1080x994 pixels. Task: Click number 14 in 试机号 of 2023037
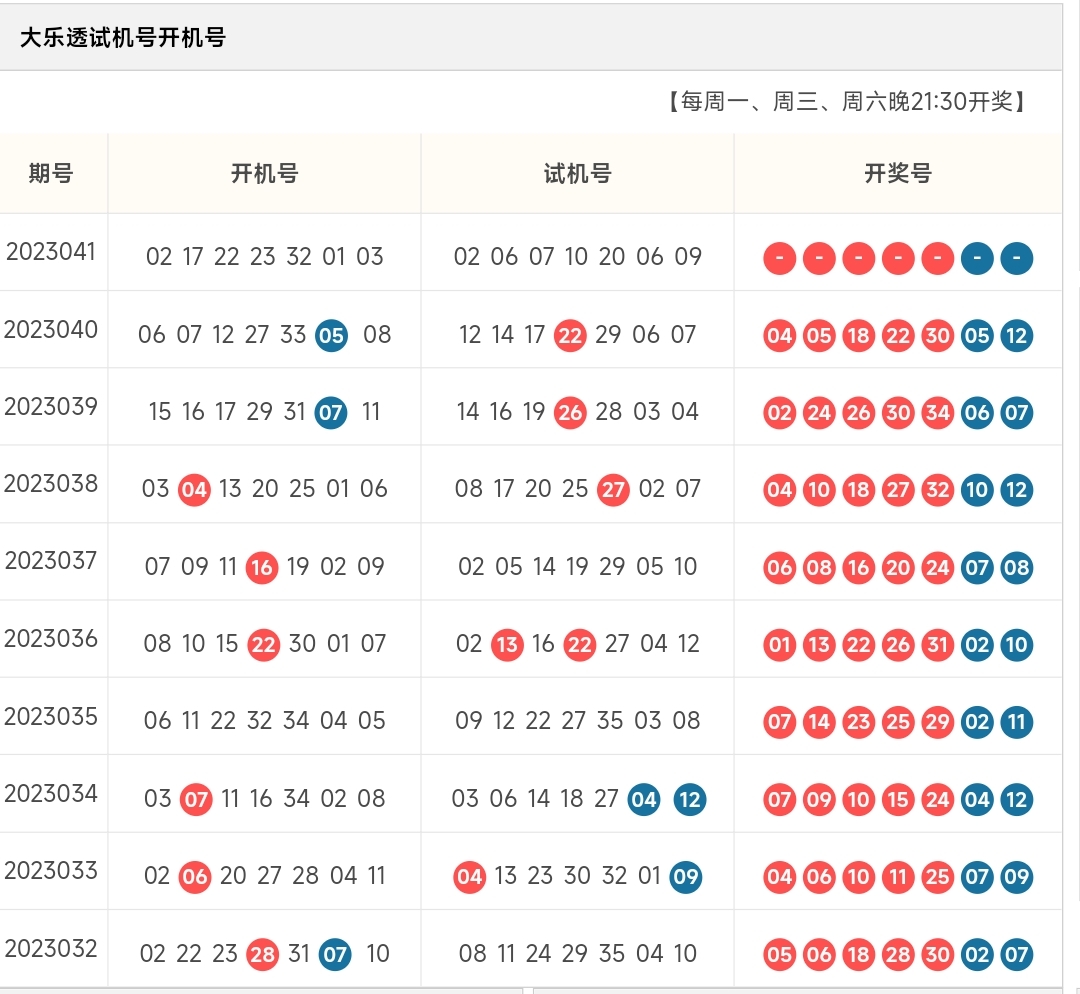[x=544, y=567]
